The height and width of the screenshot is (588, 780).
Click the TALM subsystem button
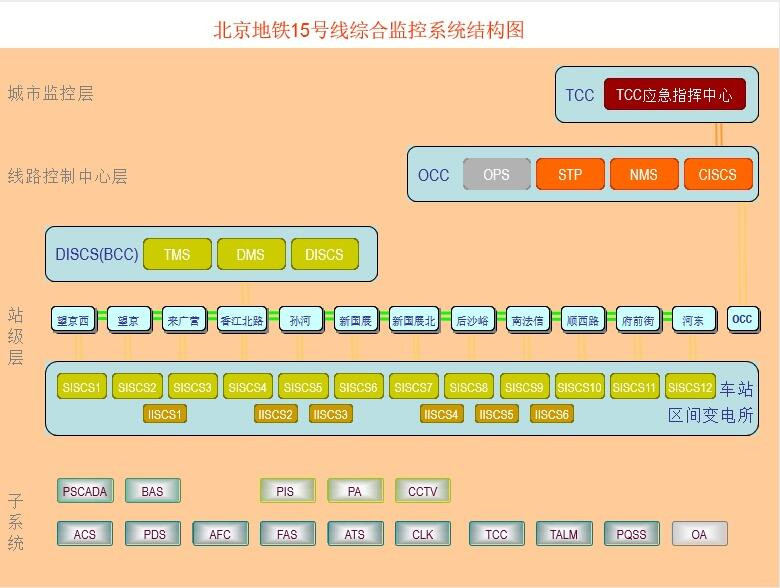point(564,534)
